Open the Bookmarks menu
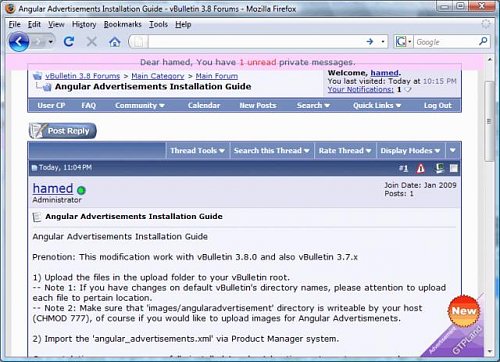This screenshot has width=500, height=362. 122,24
